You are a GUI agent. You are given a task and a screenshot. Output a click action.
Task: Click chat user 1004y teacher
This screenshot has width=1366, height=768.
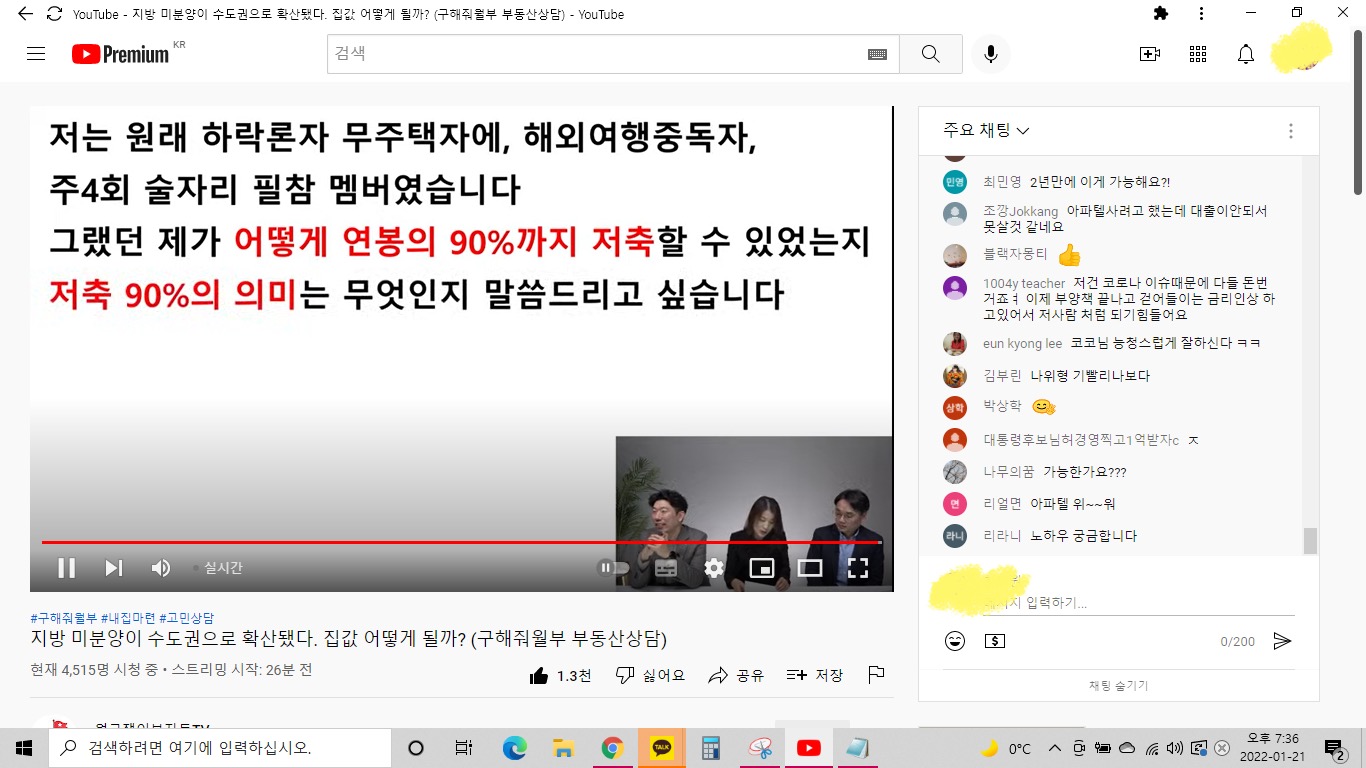point(1024,284)
